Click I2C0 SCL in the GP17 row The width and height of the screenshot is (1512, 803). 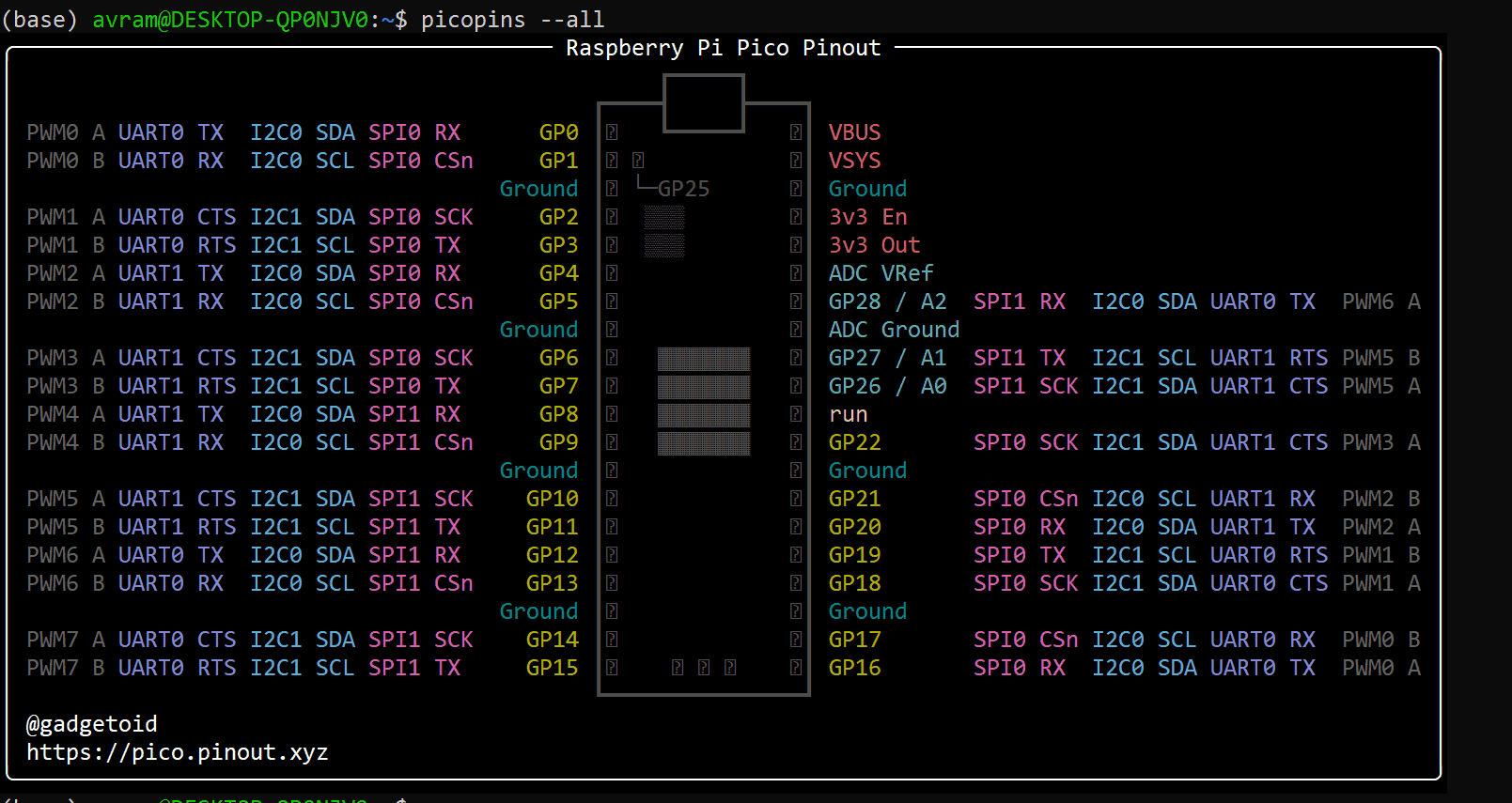tap(1145, 640)
